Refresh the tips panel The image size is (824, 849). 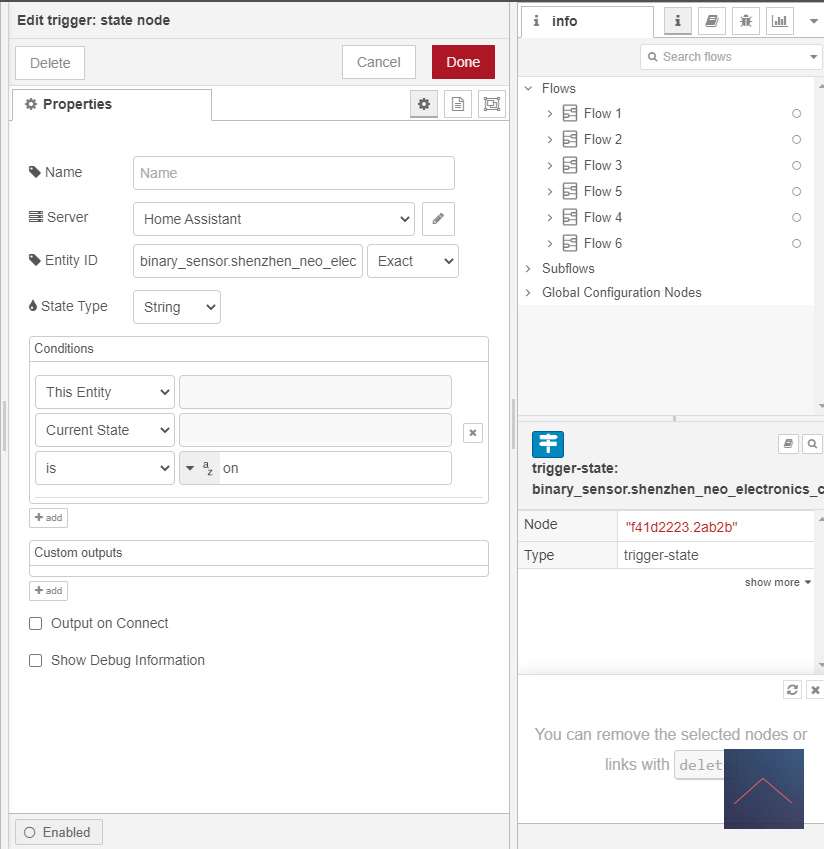tap(792, 690)
